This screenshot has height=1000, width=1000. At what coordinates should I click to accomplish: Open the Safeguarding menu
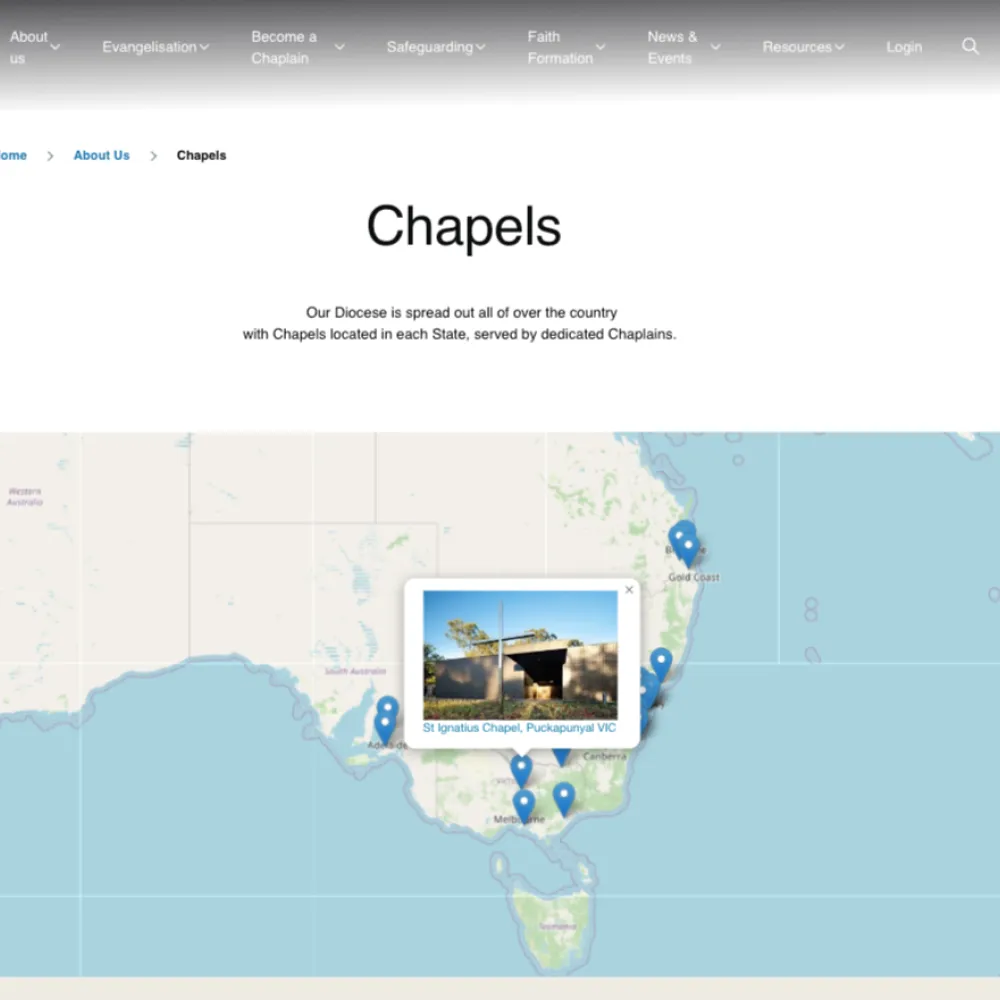(x=436, y=47)
